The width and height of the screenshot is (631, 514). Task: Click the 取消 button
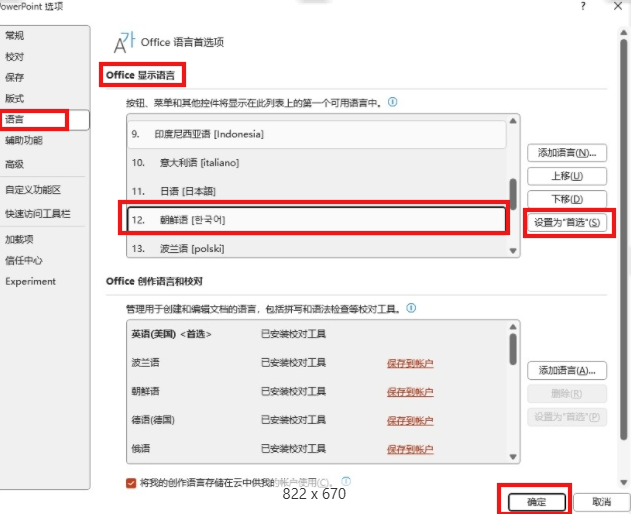tap(602, 502)
